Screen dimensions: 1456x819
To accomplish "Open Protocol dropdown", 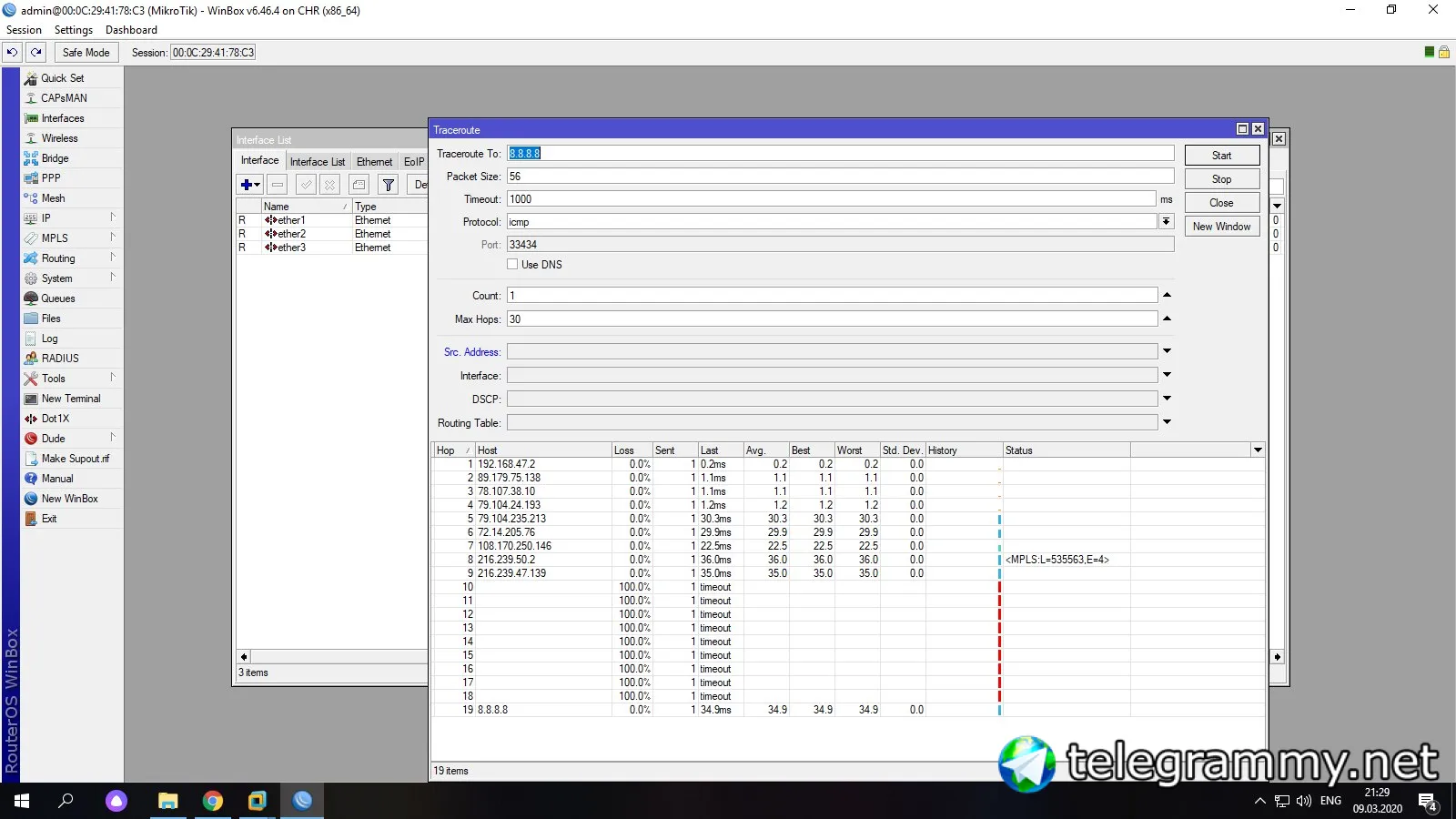I will pos(1166,221).
